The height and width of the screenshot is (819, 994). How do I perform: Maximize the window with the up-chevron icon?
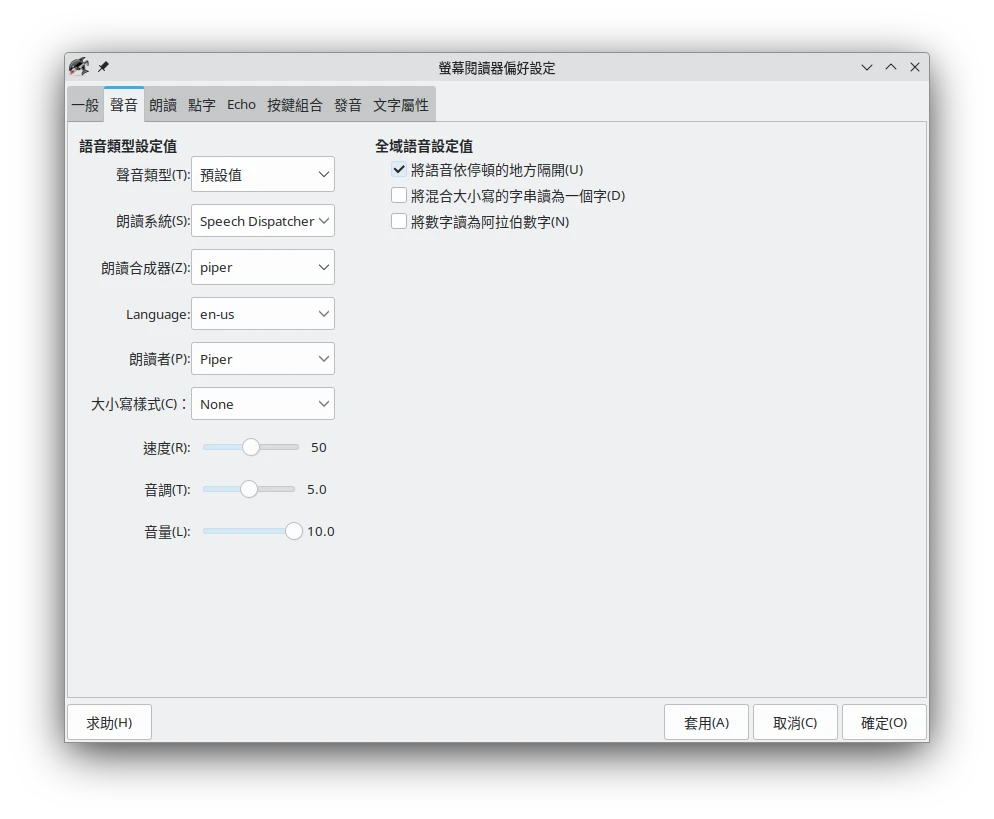891,67
